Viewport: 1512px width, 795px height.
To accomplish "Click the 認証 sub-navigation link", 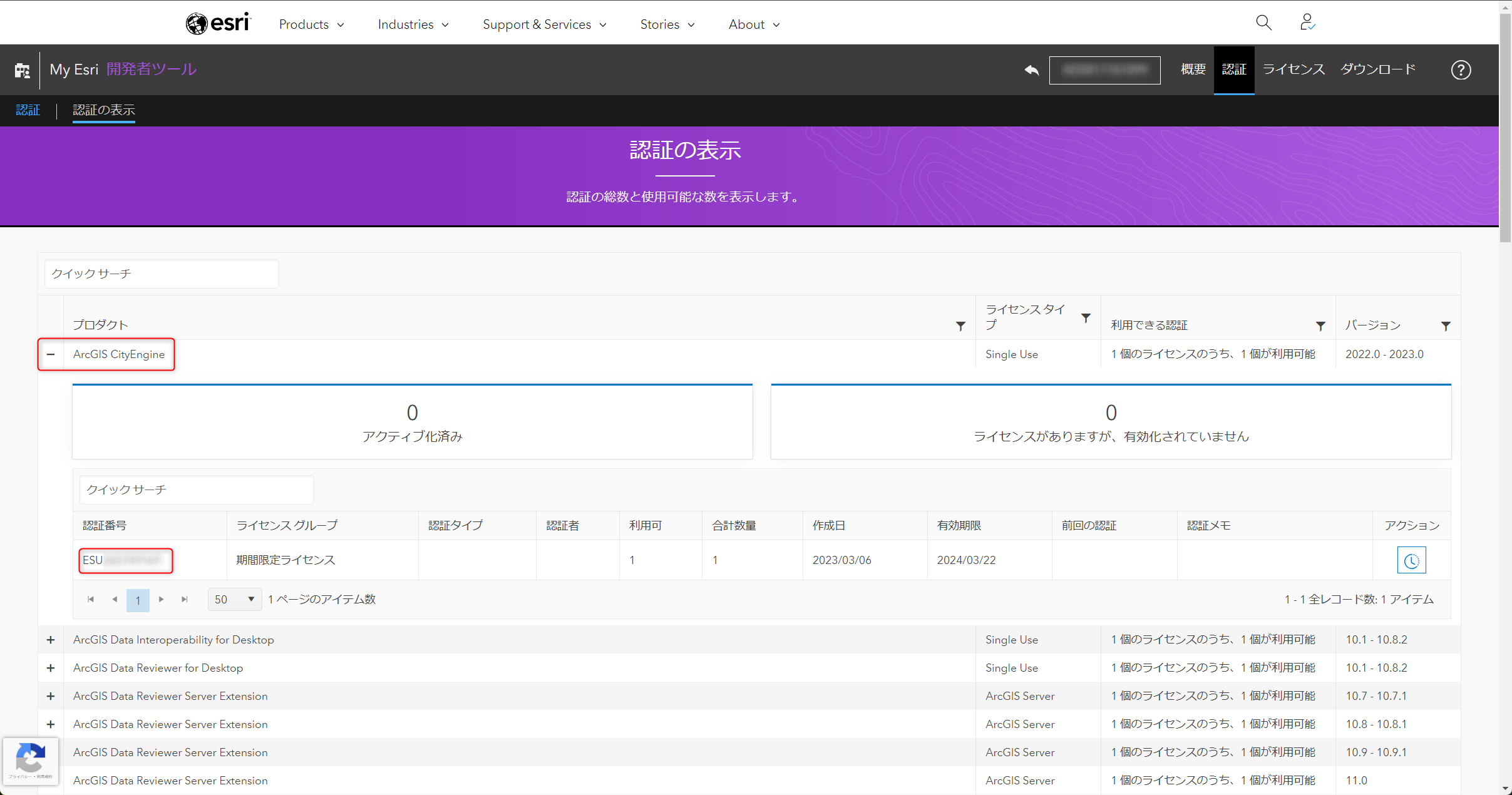I will pos(28,110).
